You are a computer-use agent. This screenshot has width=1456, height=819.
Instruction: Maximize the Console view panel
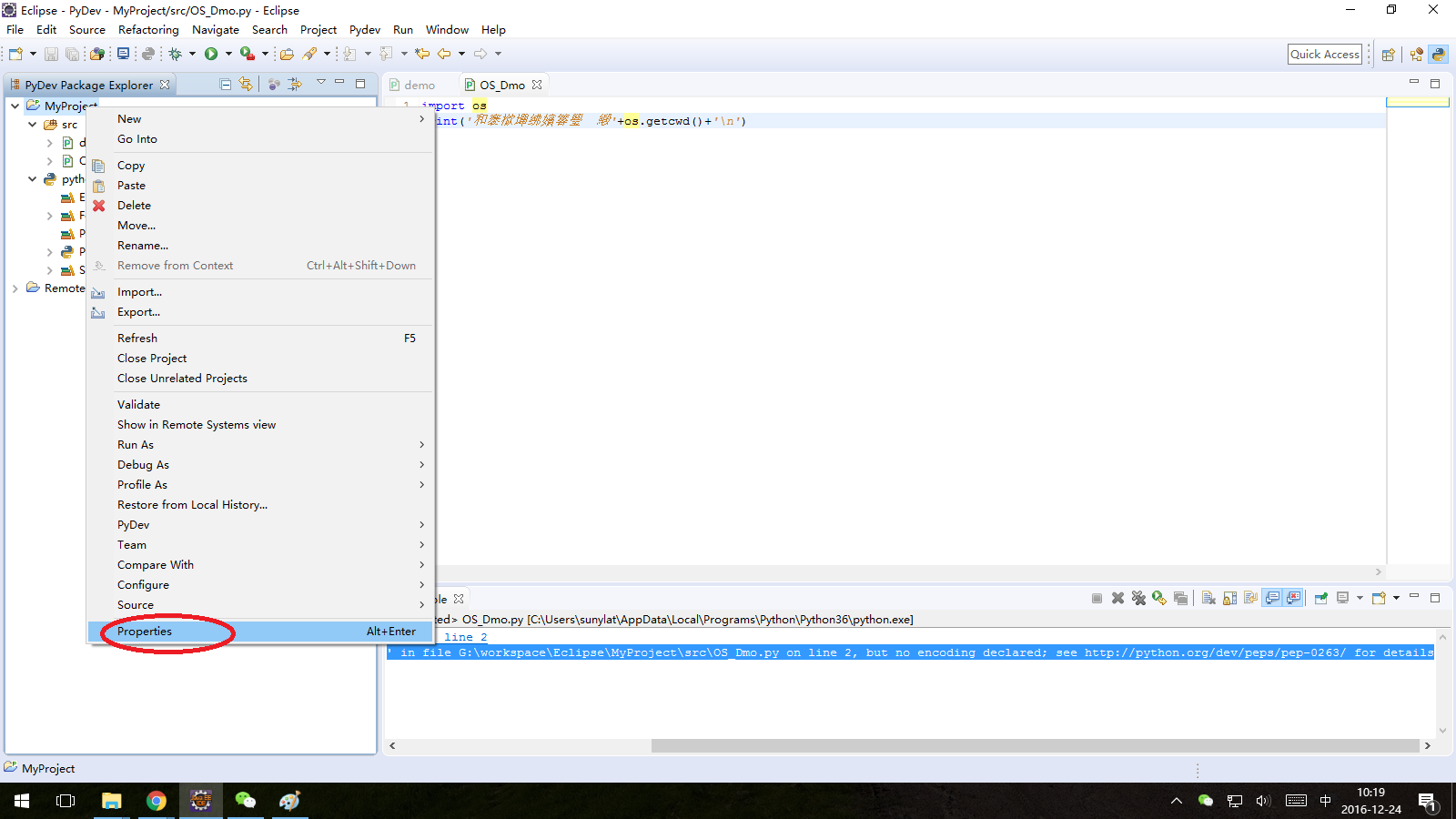coord(1435,598)
